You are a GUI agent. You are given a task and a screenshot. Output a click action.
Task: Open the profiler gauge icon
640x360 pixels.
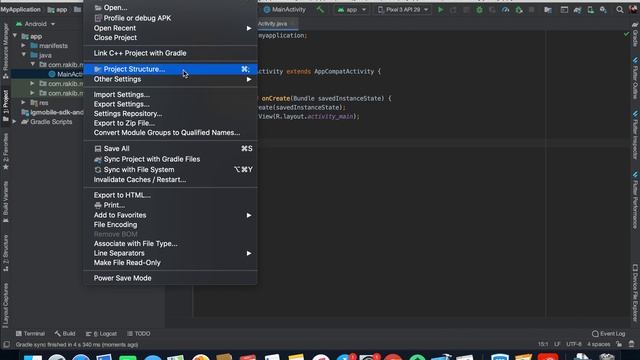(x=505, y=9)
